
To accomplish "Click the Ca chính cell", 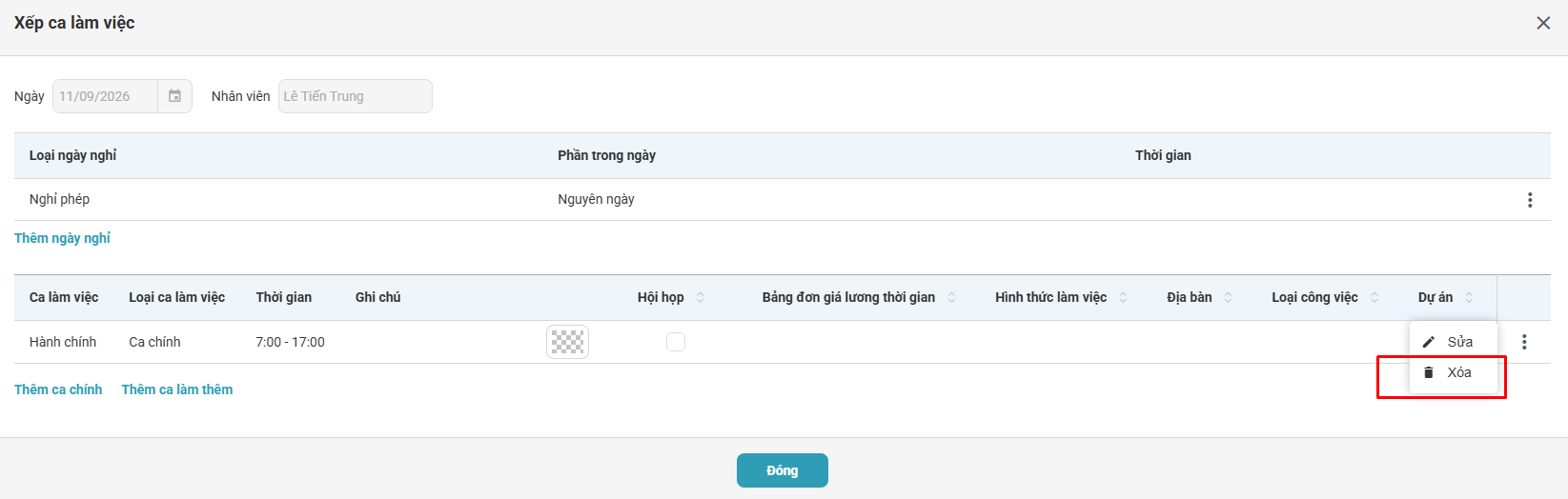I will [154, 342].
